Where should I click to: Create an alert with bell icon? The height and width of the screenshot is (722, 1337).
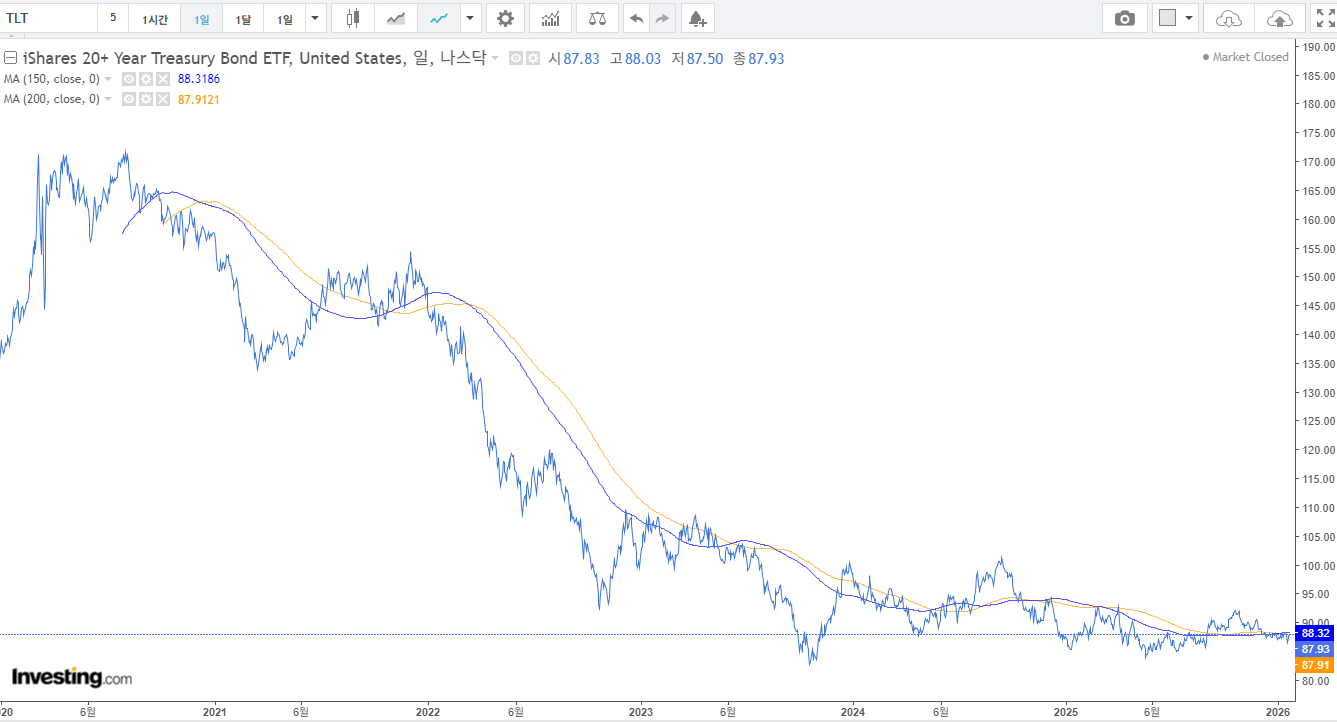(697, 18)
